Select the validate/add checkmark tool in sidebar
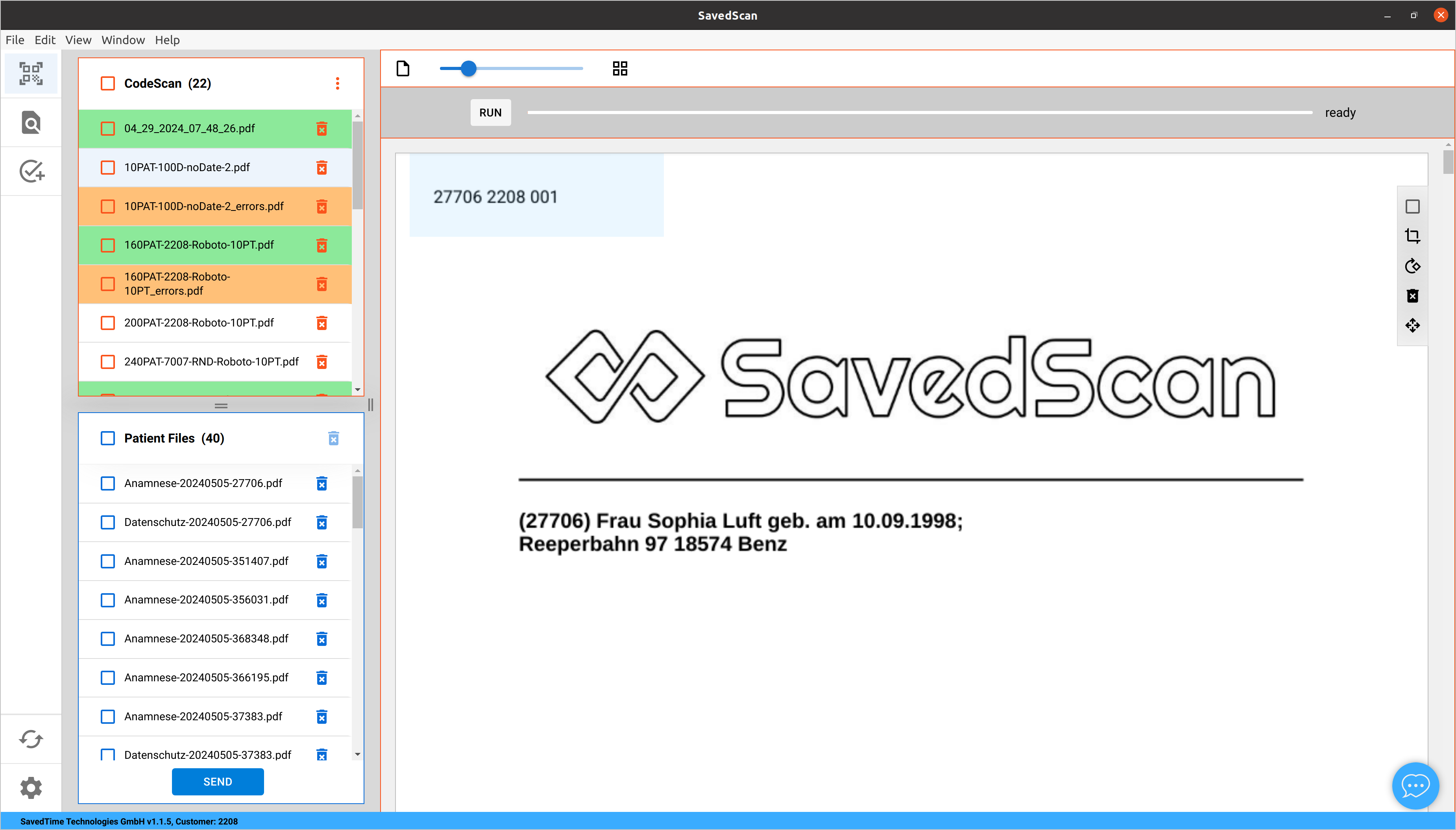1456x830 pixels. (31, 170)
